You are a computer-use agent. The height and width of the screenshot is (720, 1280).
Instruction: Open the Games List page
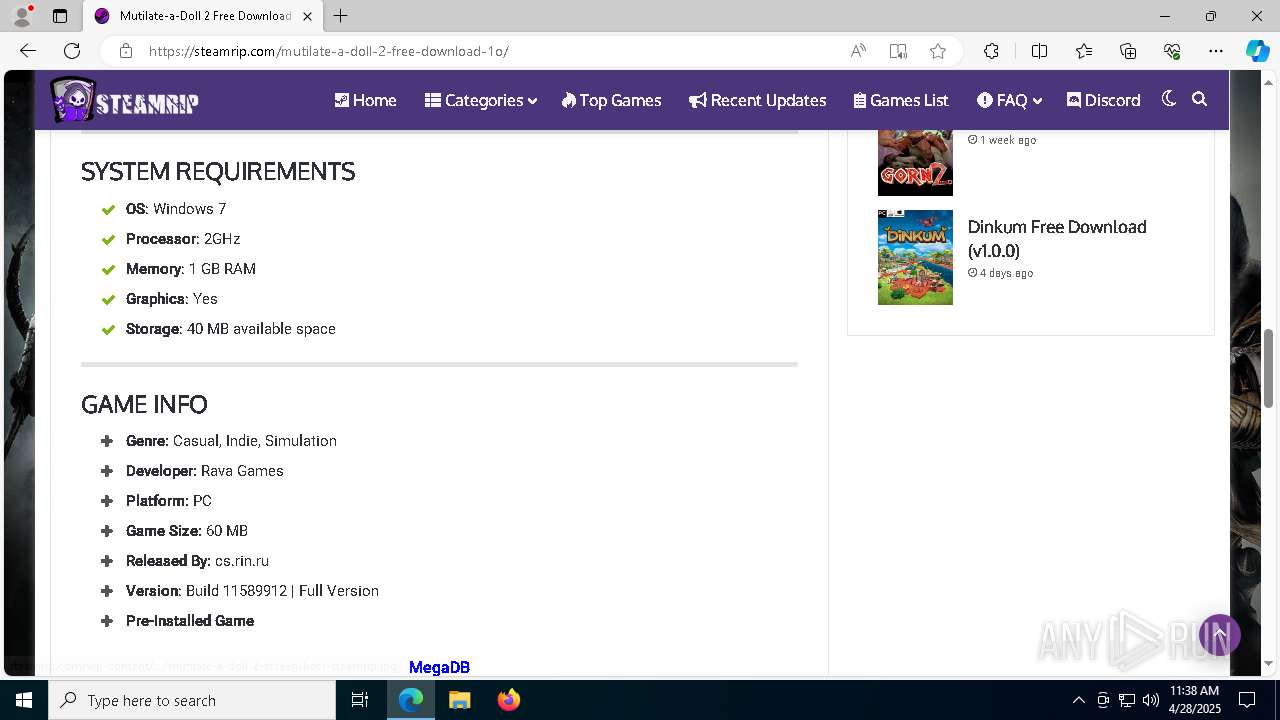pyautogui.click(x=901, y=100)
